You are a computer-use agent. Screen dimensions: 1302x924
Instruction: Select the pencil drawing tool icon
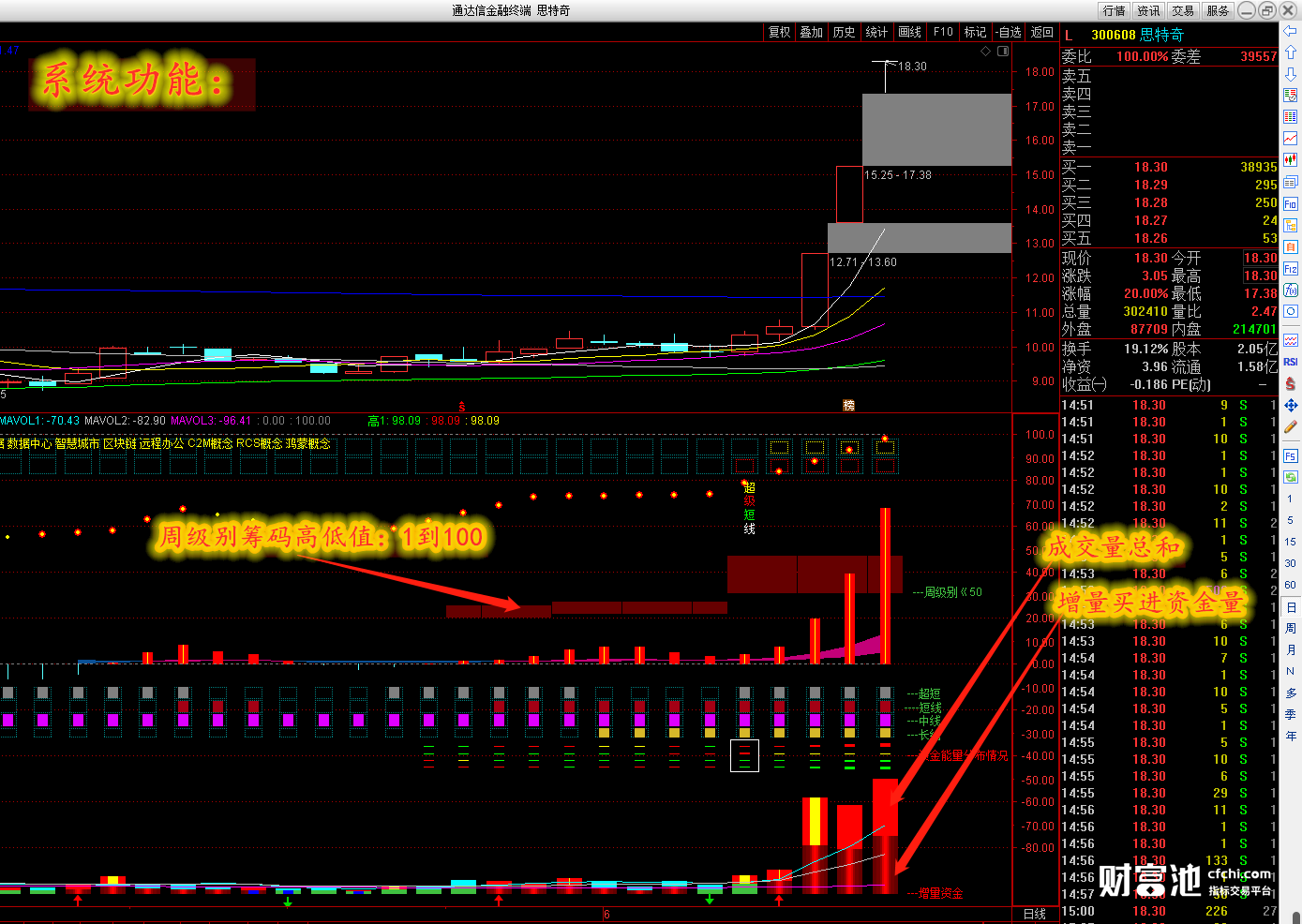tap(1291, 427)
